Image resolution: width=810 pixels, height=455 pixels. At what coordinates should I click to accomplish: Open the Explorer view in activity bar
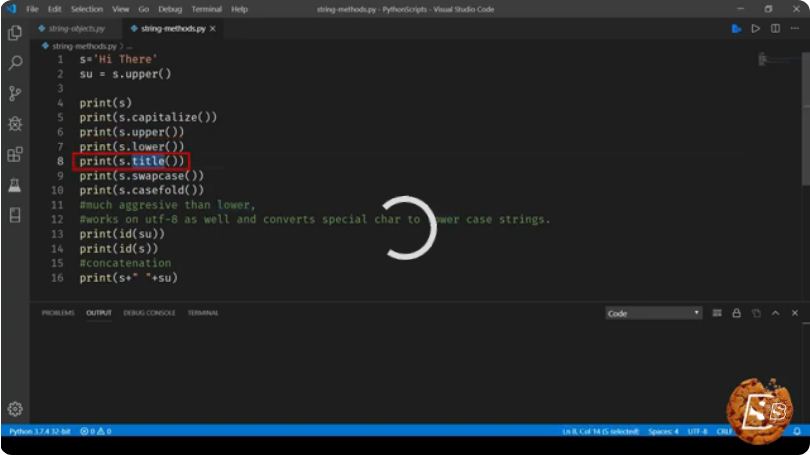click(x=15, y=33)
